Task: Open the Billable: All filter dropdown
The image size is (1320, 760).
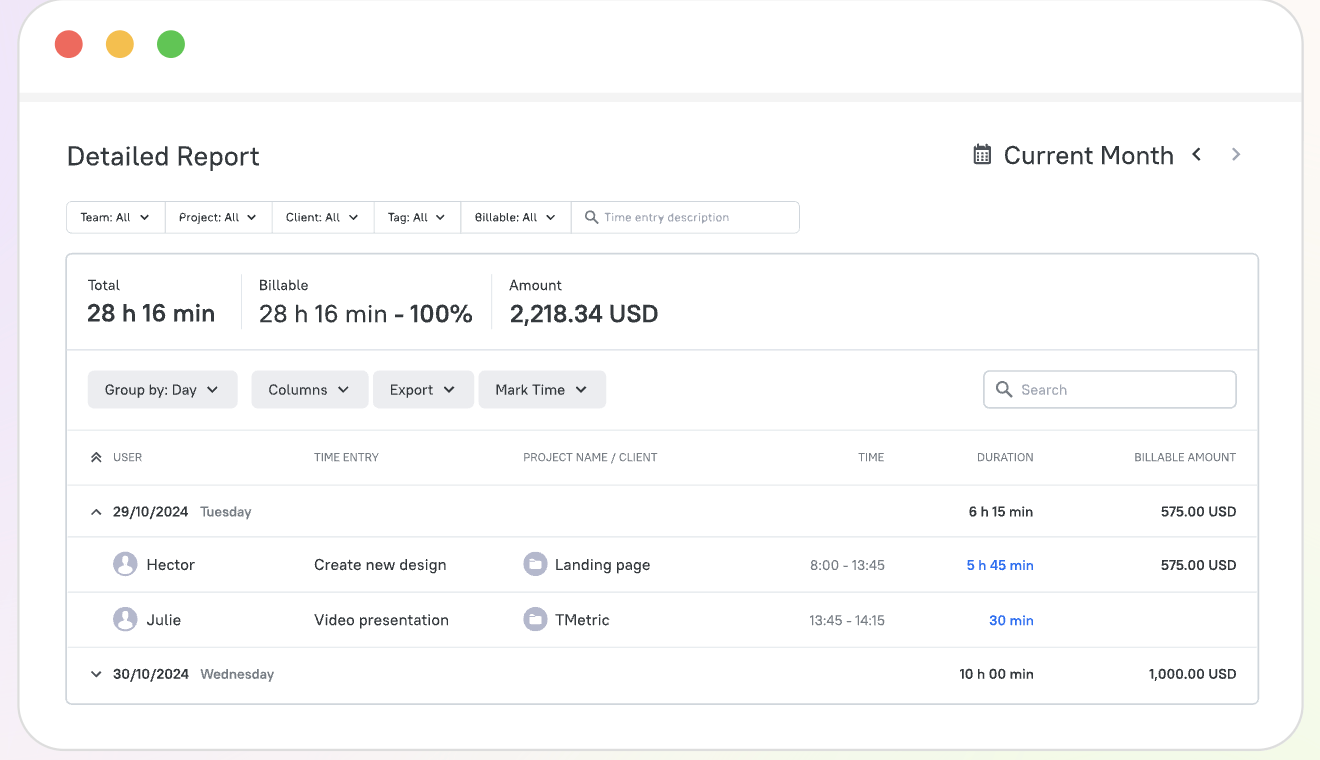Action: coord(516,217)
